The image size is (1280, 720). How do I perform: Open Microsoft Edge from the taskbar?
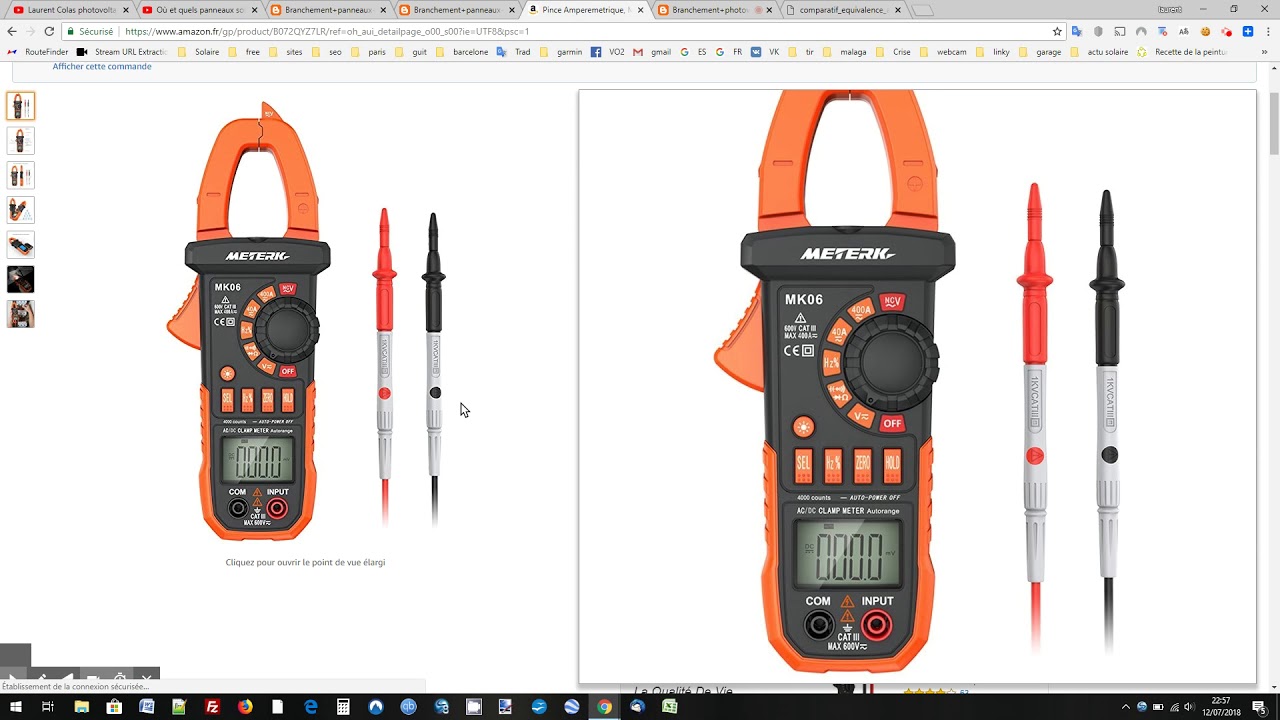click(311, 707)
